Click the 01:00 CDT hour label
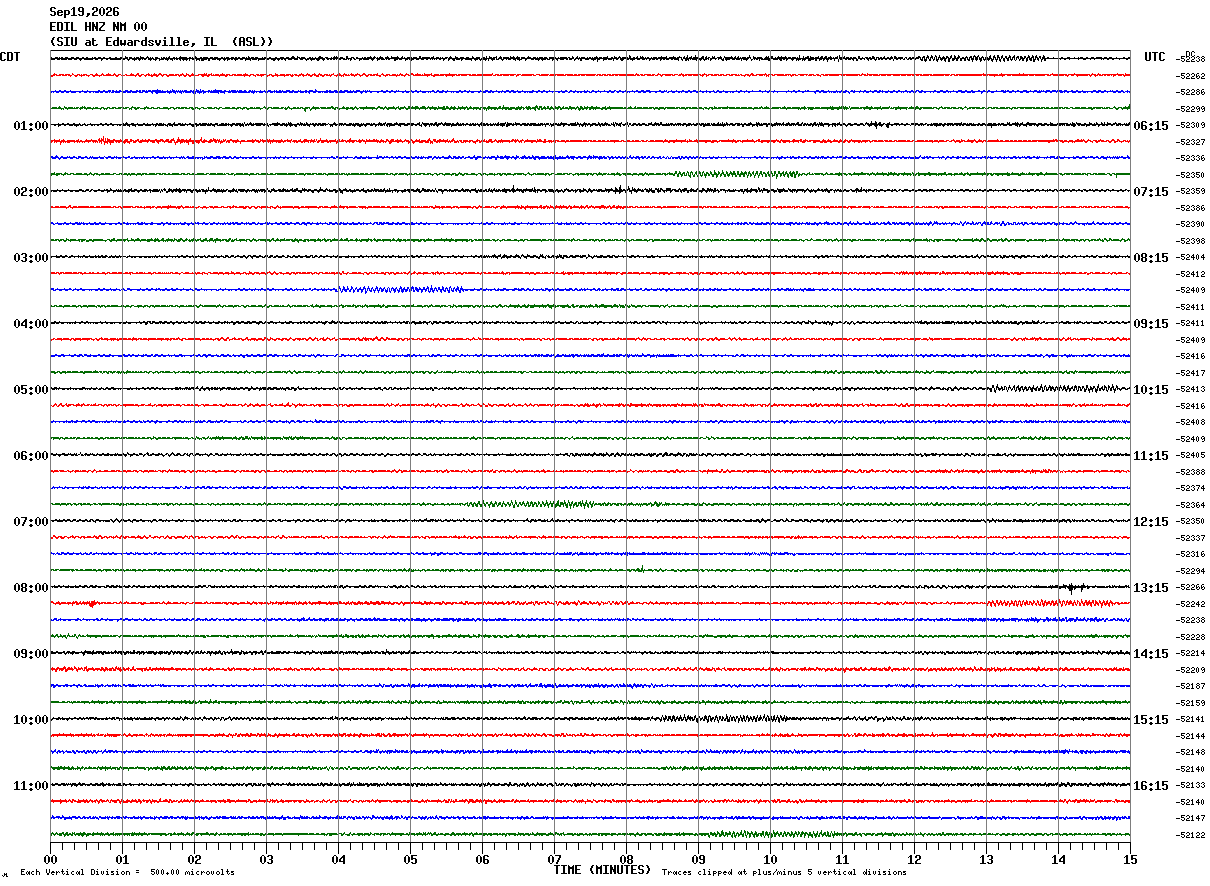This screenshot has height=886, width=1210. (x=31, y=125)
